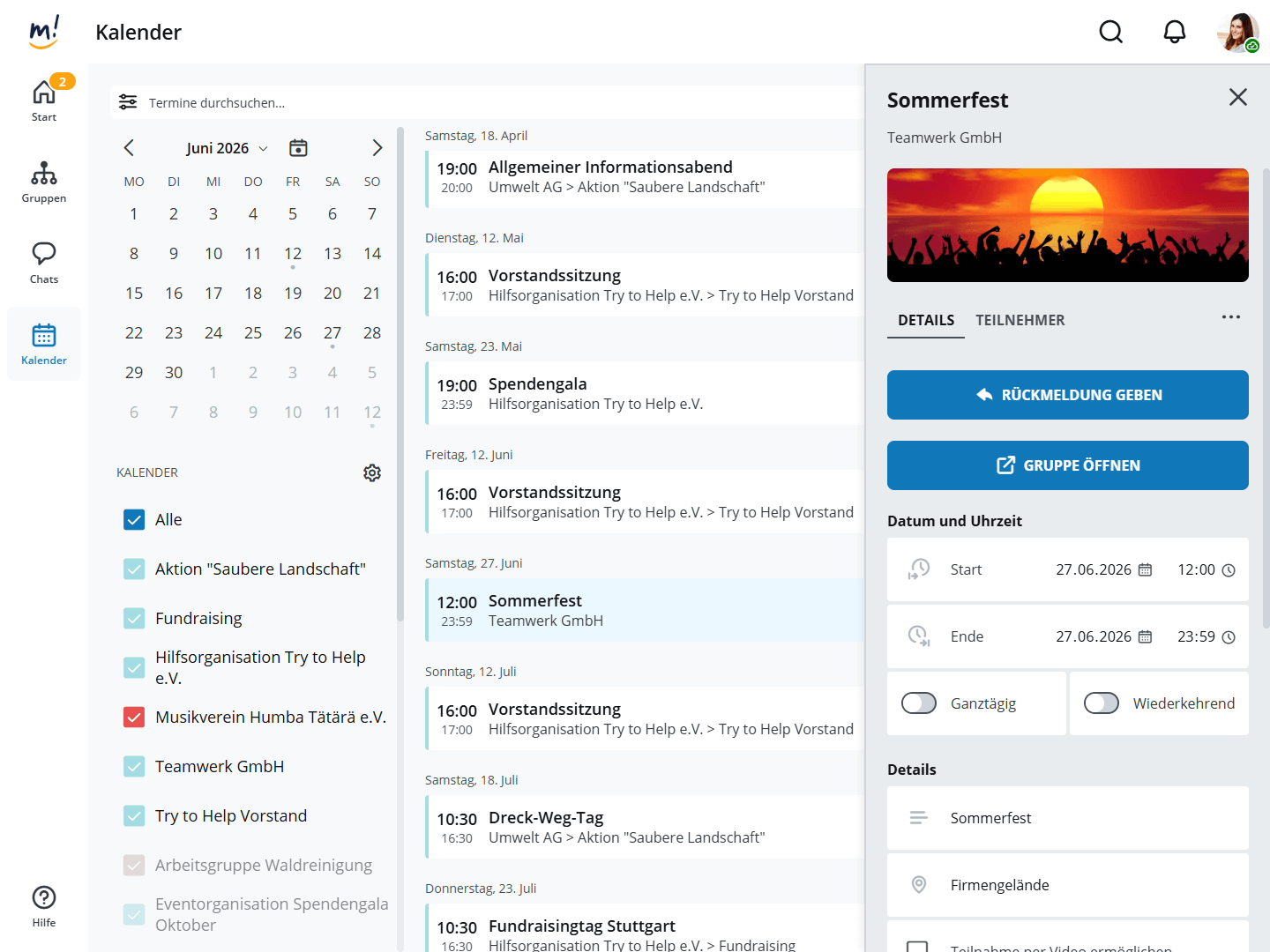Switch to the Teilnehmer tab
Screen dimensions: 1270x952
point(1020,321)
